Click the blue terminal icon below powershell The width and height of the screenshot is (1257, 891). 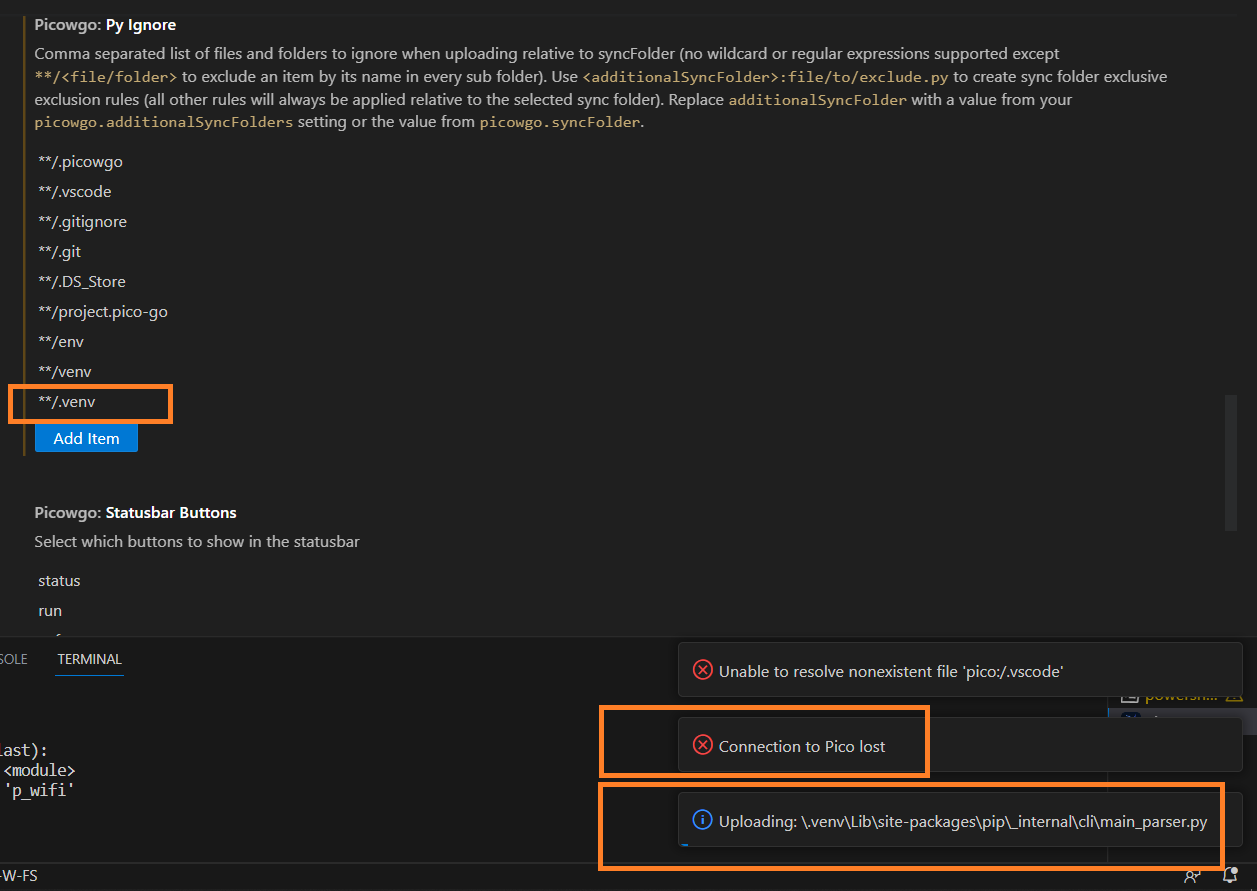tap(1130, 714)
